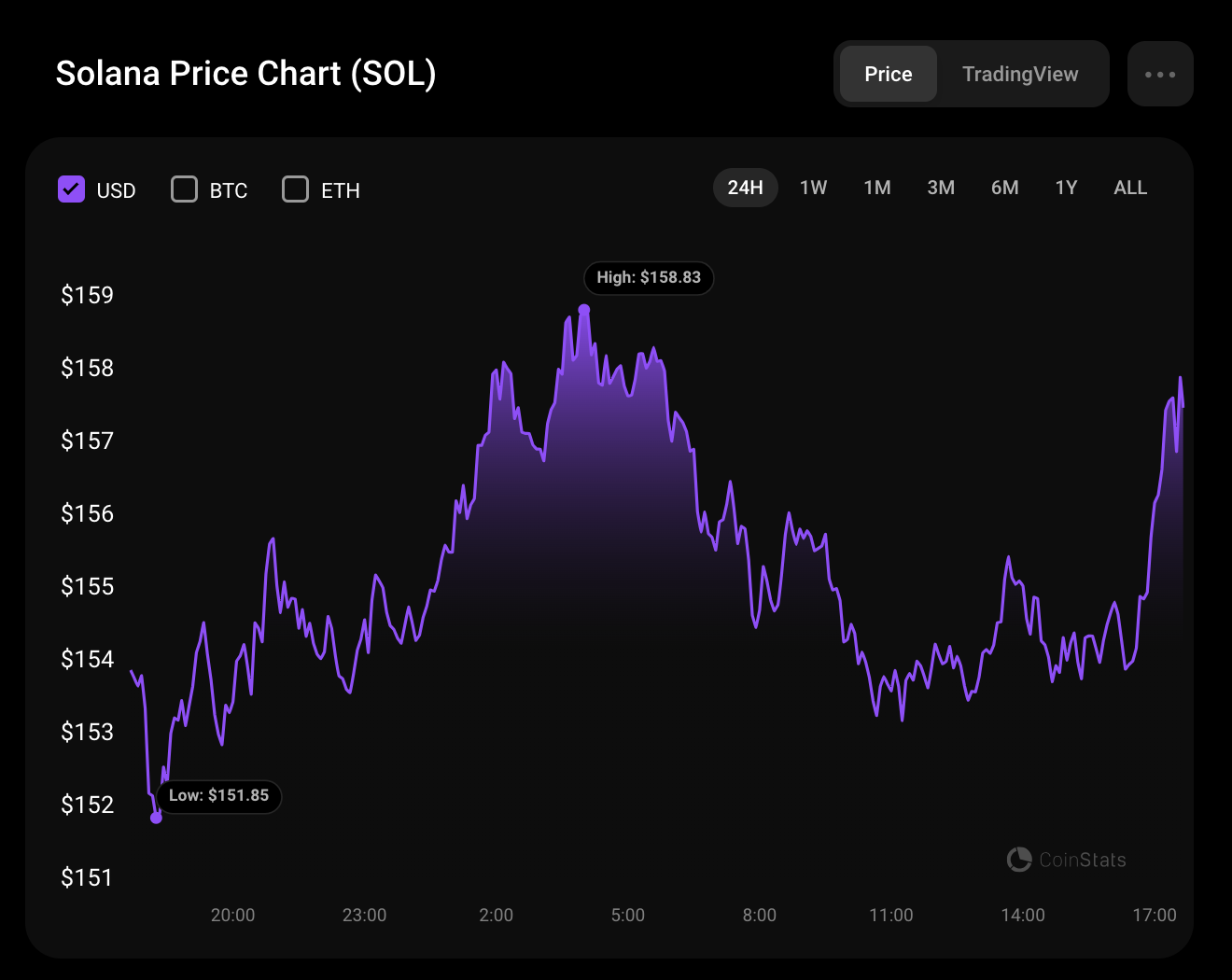Click the high point dot on chart

coord(584,310)
